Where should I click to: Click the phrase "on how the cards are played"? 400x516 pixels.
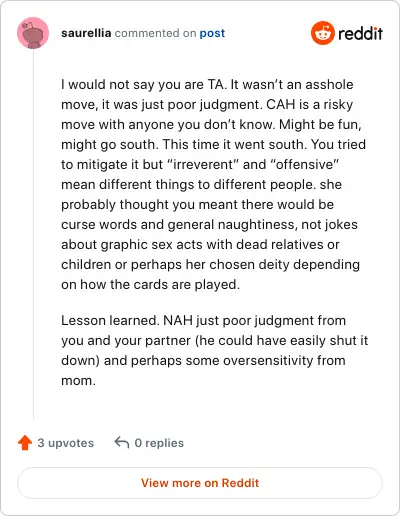(150, 284)
